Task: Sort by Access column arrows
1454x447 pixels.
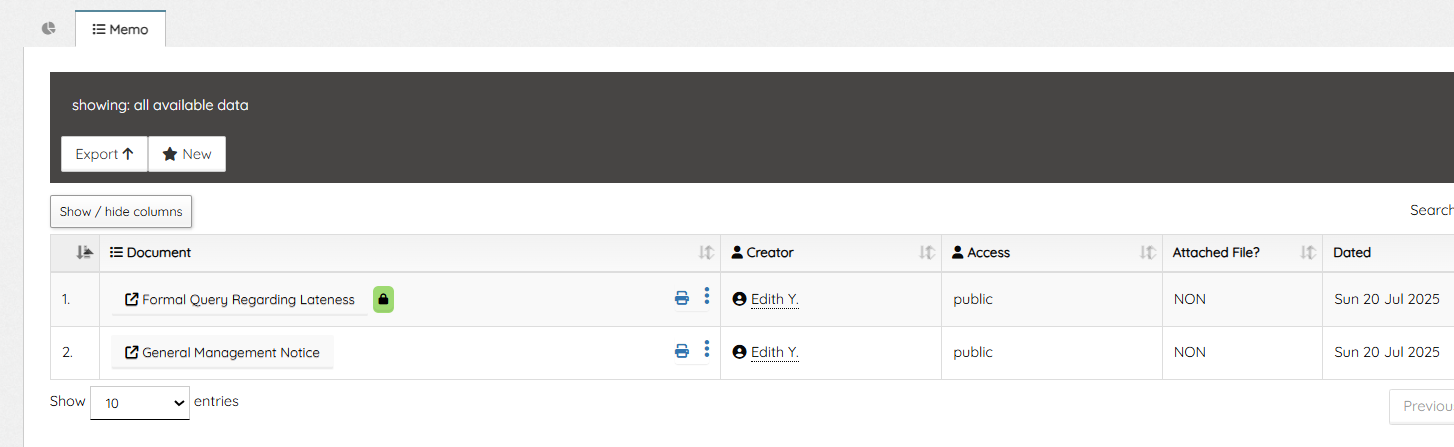Action: (1148, 253)
